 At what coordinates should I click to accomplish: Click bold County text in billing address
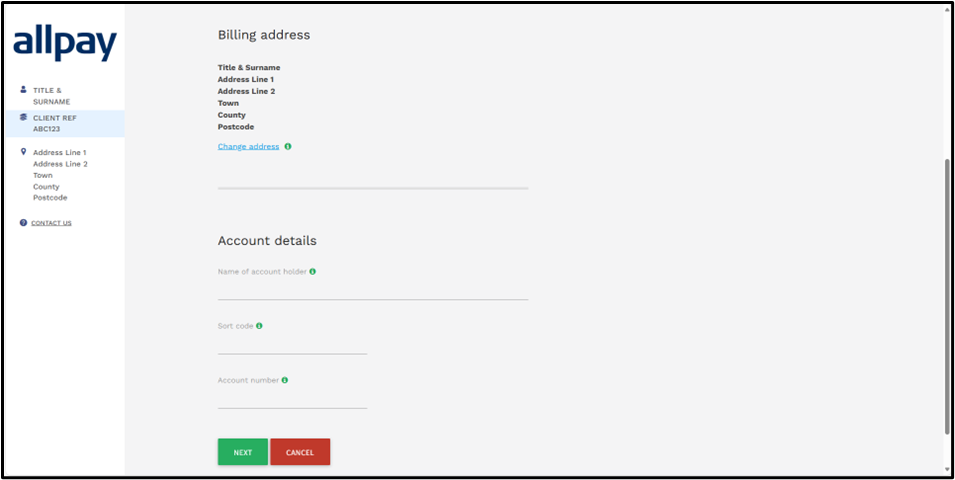click(x=231, y=115)
